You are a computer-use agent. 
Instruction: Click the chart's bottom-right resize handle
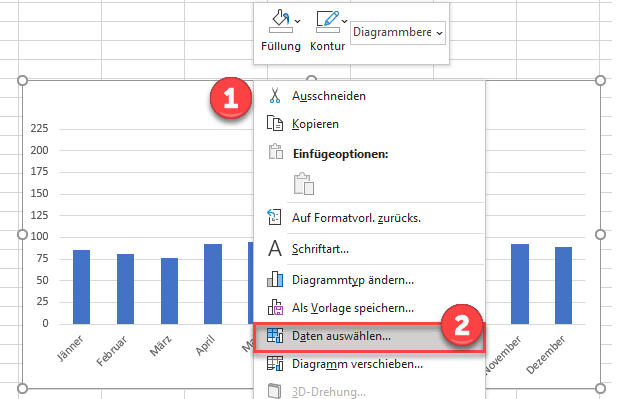click(x=600, y=388)
